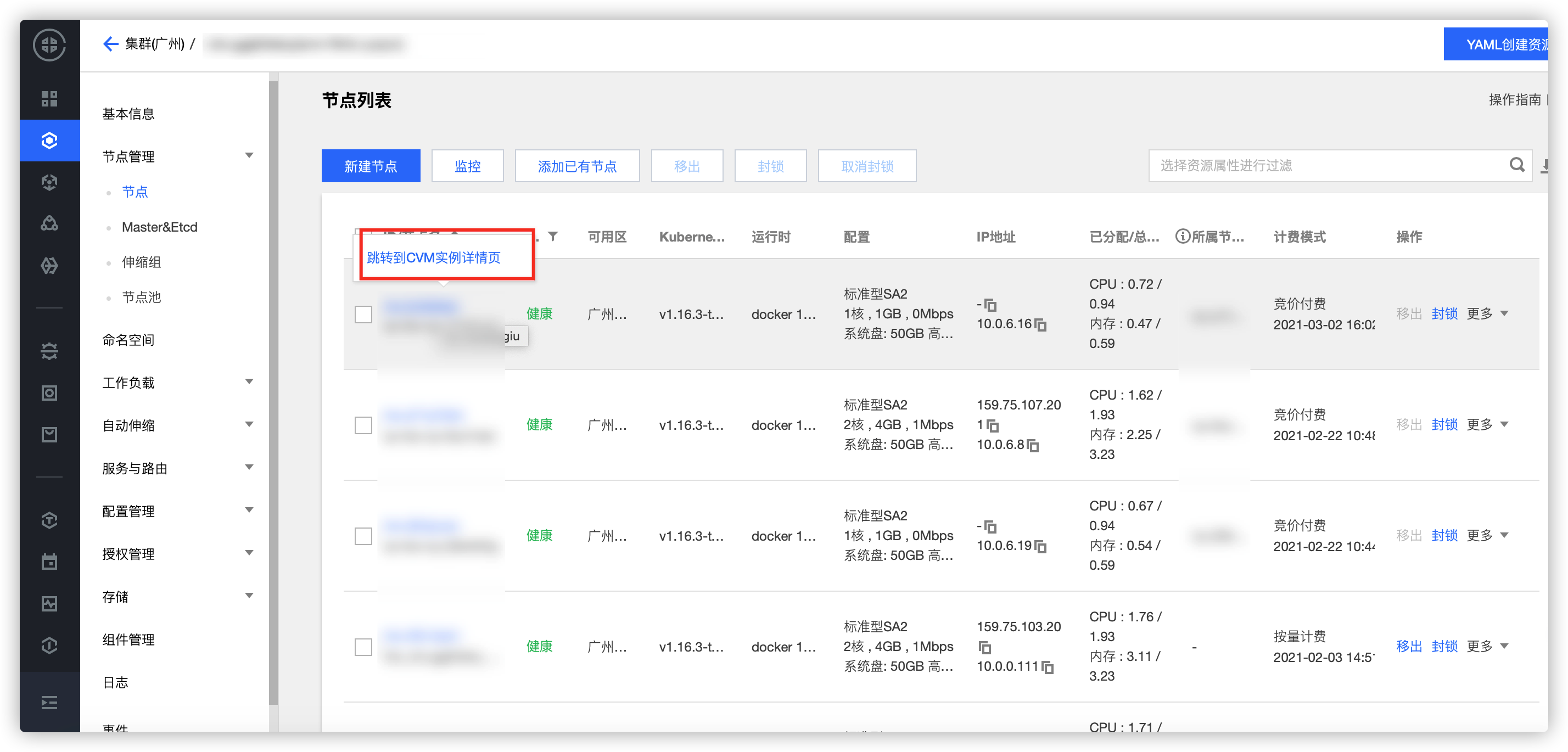
Task: Select 伸缩组 submenu item
Action: (141, 262)
